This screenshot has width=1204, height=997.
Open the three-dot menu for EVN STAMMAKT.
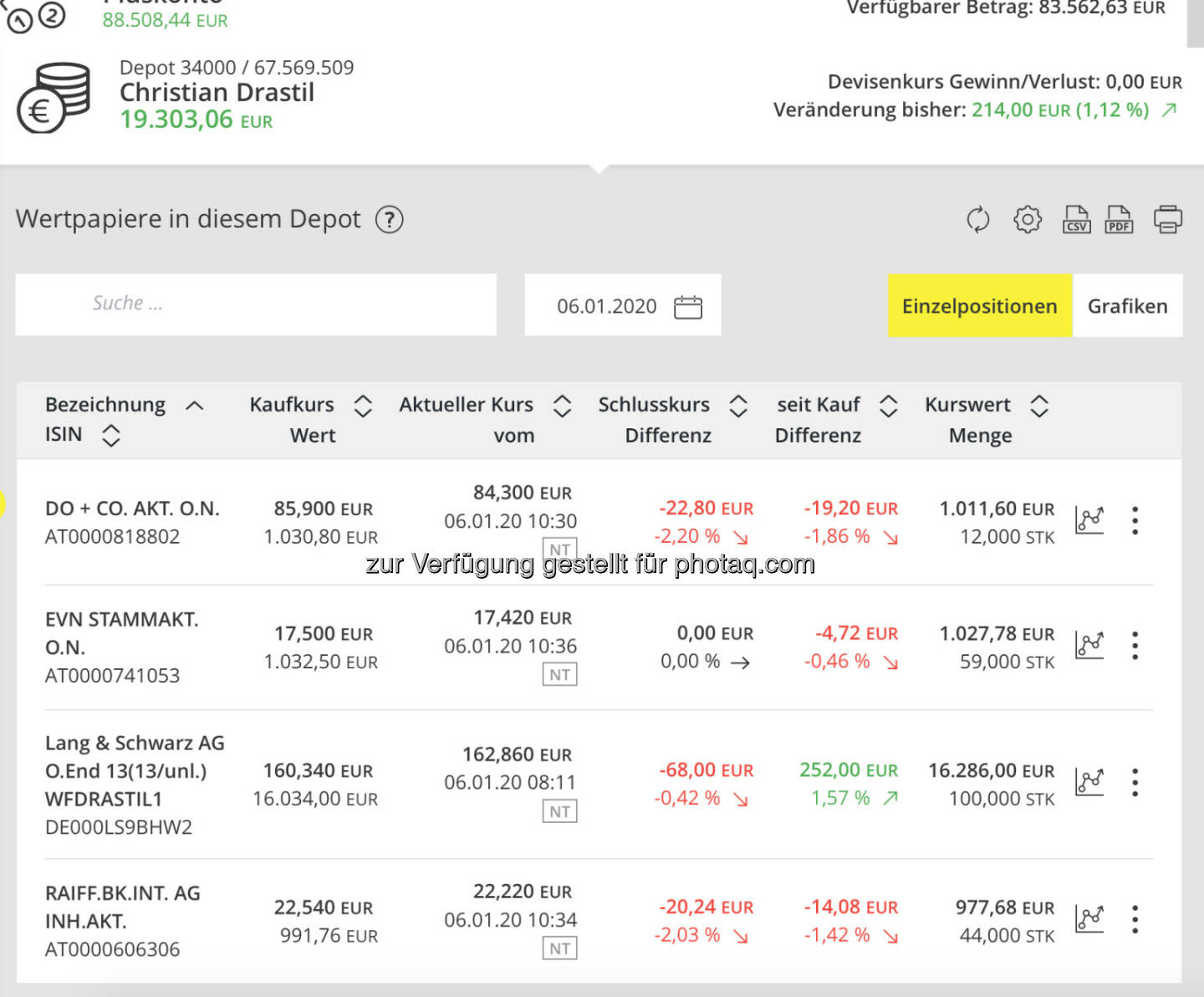click(1135, 645)
